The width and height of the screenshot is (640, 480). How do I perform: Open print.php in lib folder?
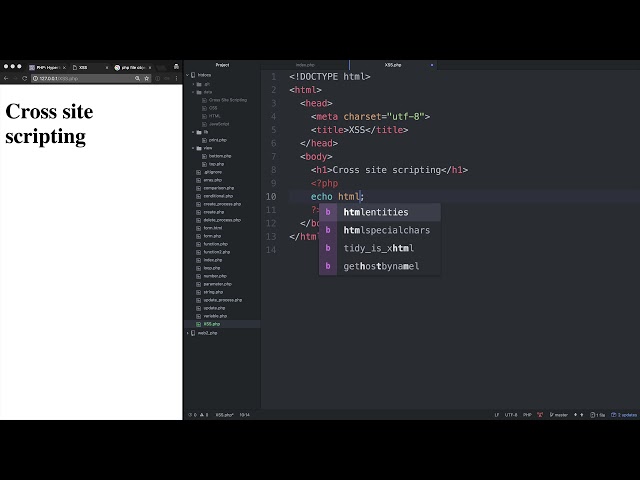tap(218, 140)
